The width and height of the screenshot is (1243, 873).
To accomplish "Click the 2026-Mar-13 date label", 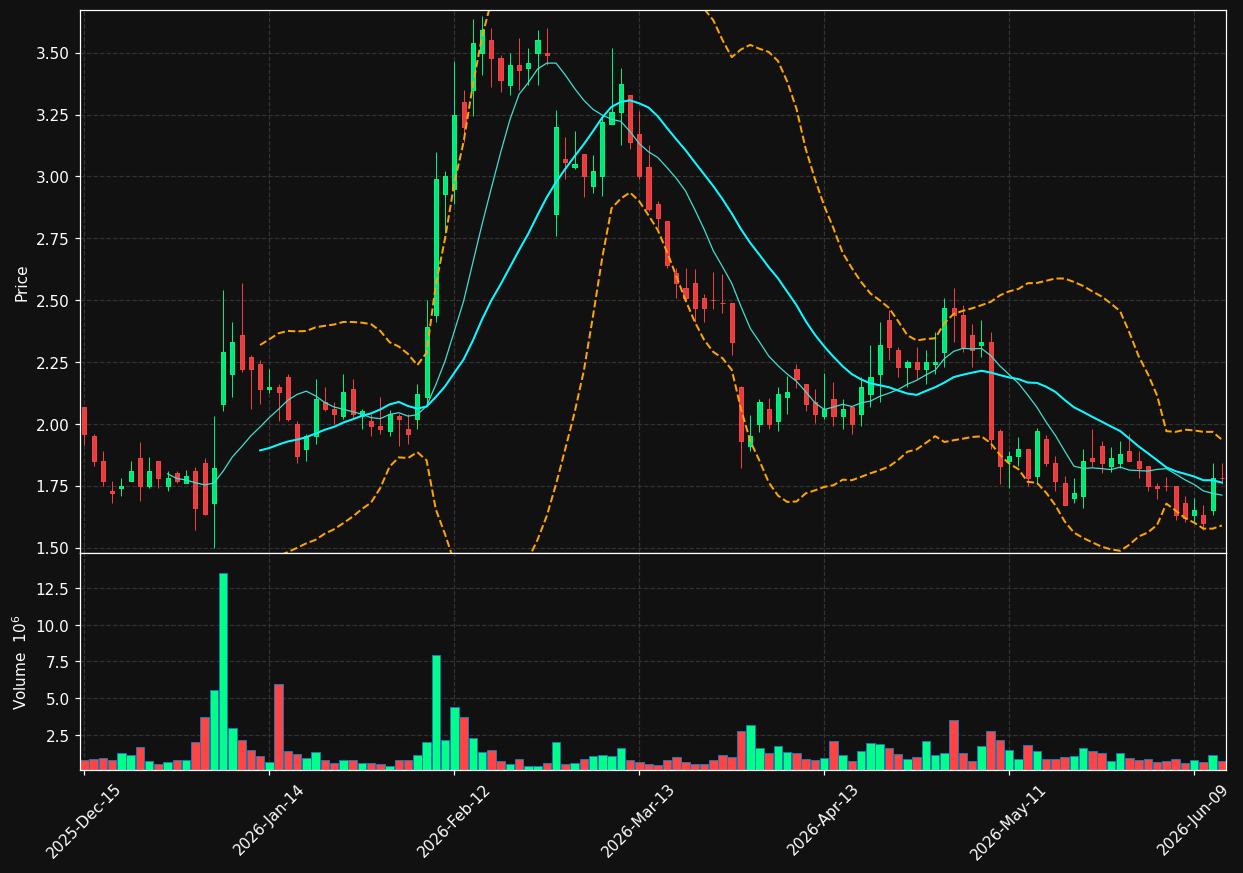I will [x=638, y=821].
